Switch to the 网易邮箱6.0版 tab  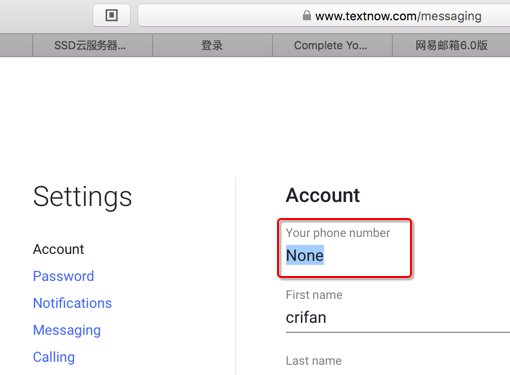tap(451, 45)
